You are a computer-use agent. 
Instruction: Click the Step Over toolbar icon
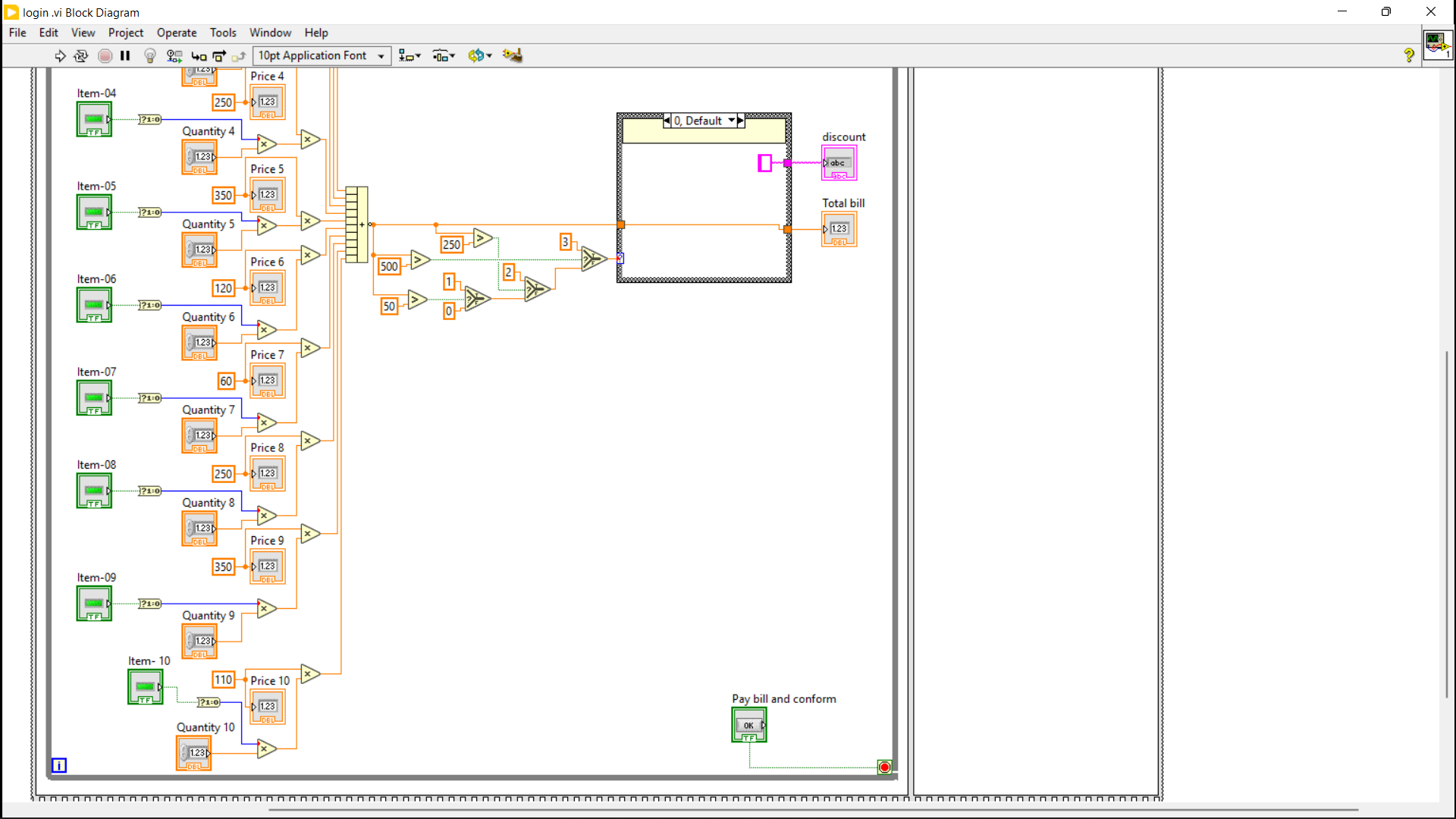[218, 55]
